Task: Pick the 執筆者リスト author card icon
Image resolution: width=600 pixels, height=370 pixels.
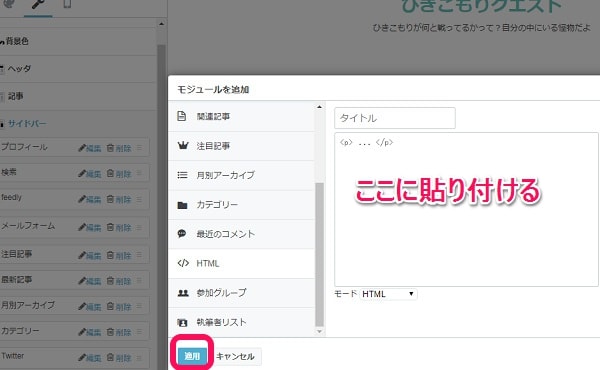Action: pos(183,323)
